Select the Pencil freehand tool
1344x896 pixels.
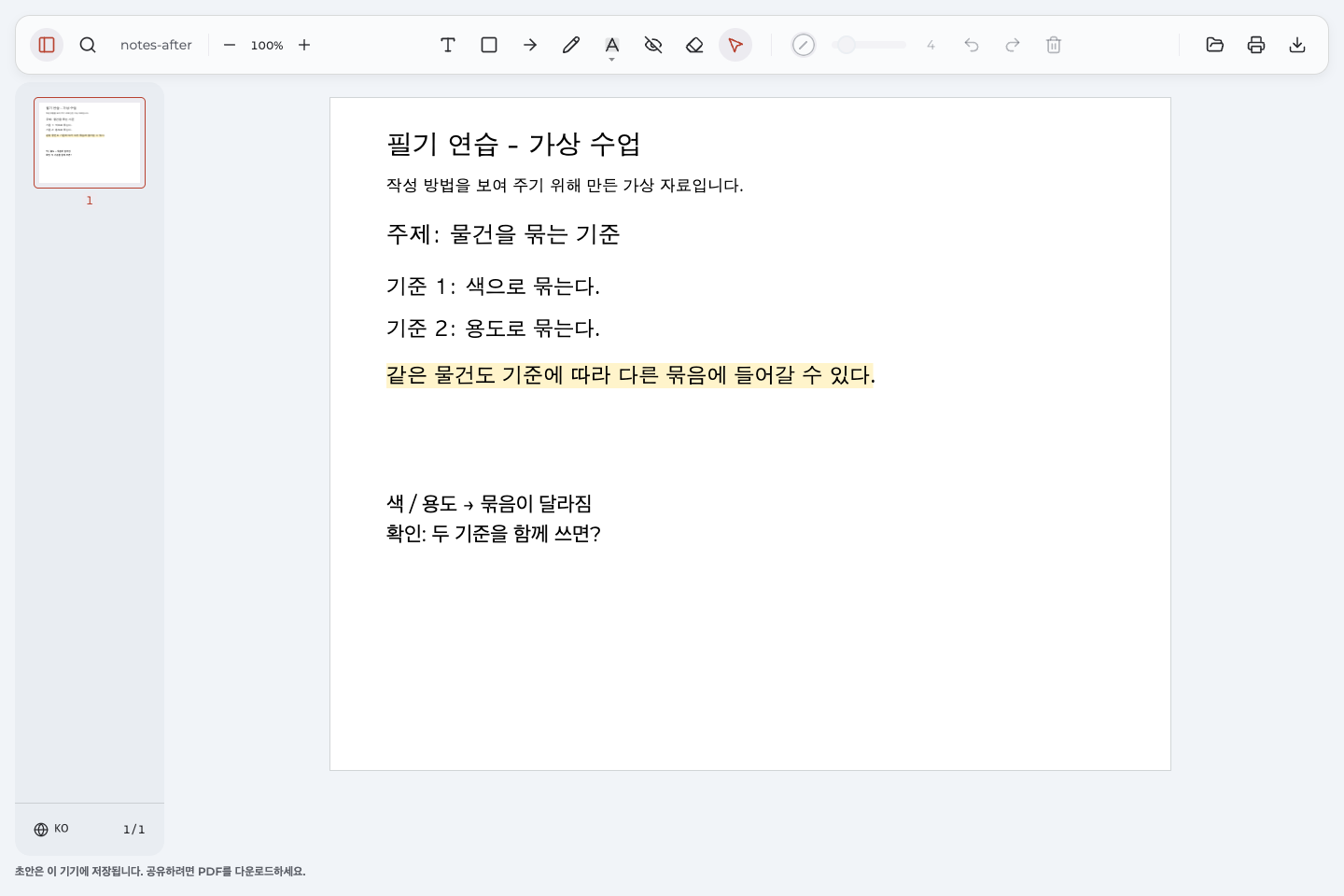(571, 45)
